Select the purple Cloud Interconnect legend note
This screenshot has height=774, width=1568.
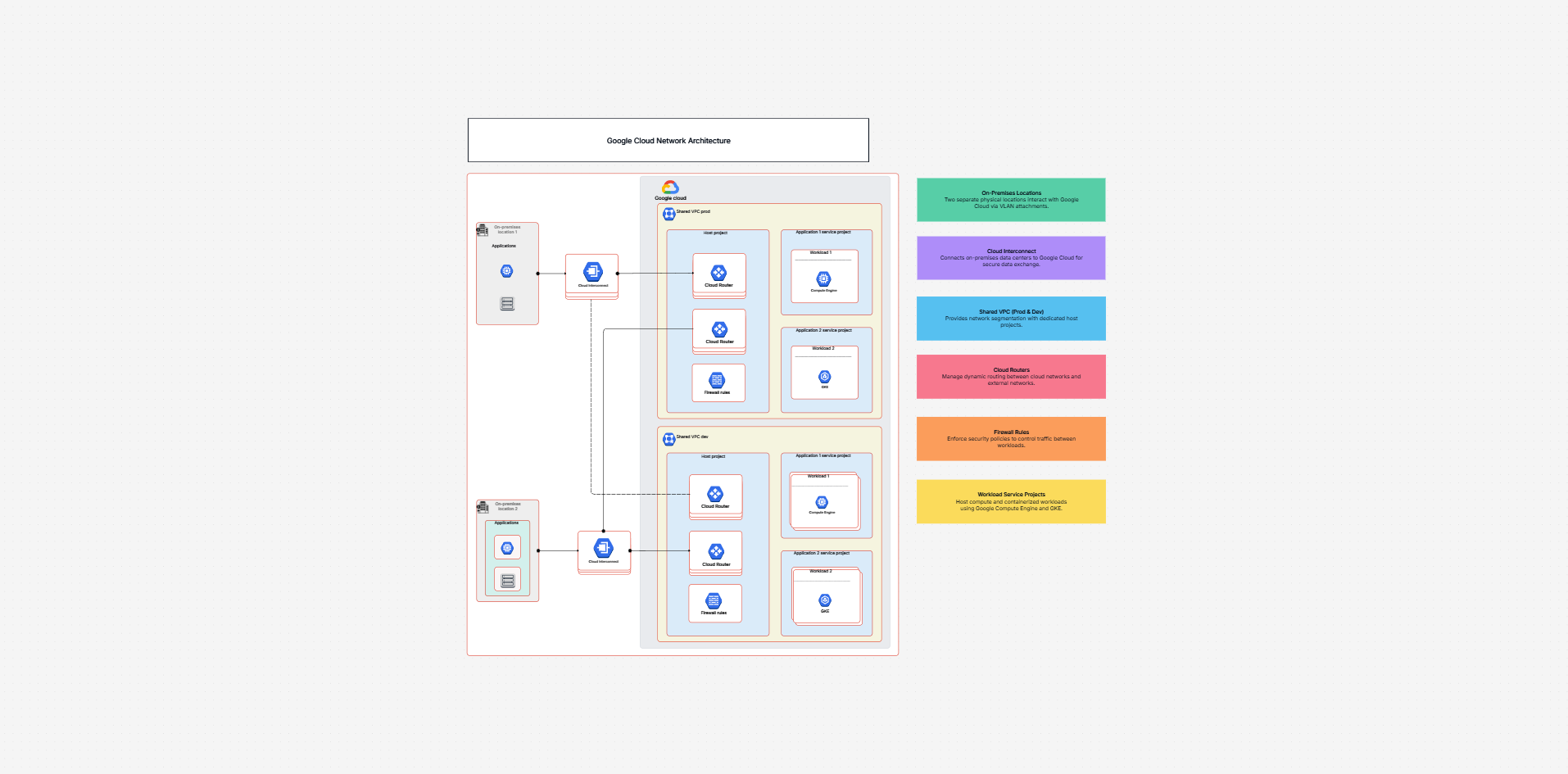1011,258
